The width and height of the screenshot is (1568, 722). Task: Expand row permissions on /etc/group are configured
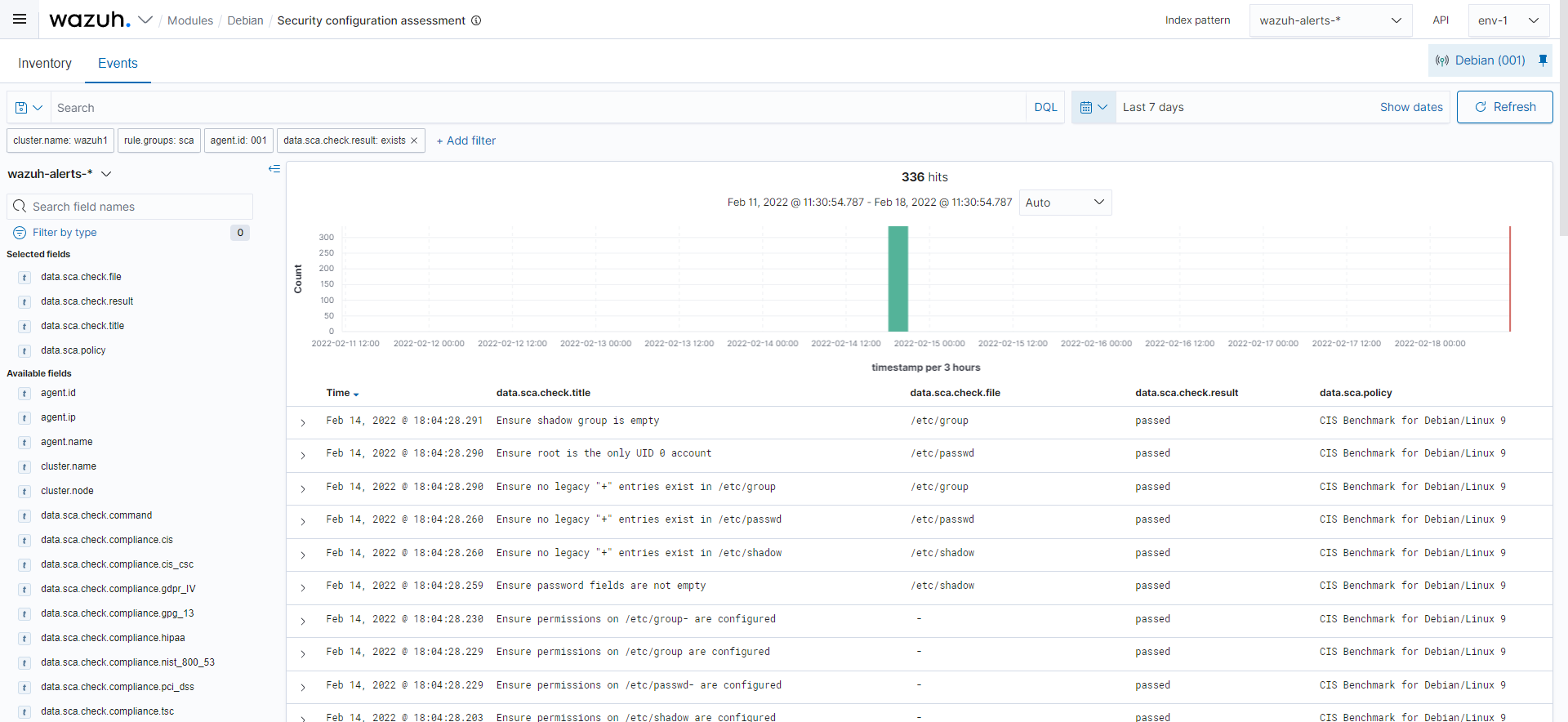[x=303, y=653]
